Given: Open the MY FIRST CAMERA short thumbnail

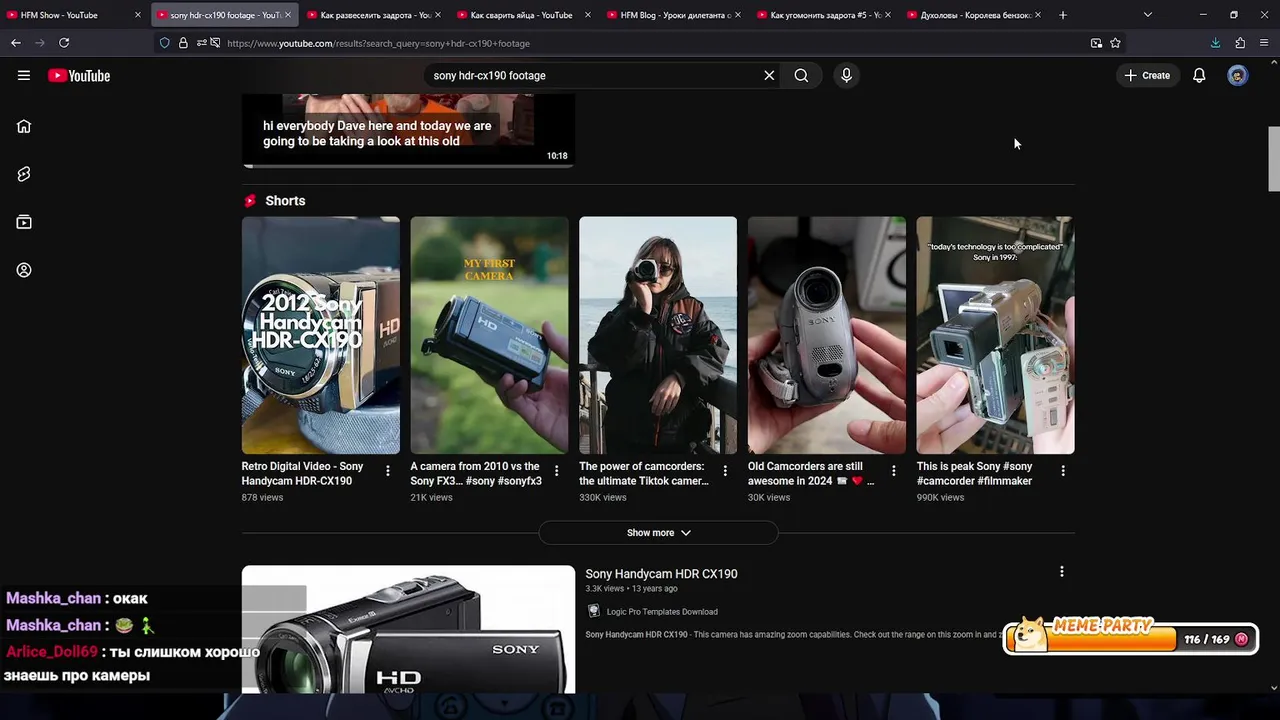Looking at the screenshot, I should pos(489,335).
